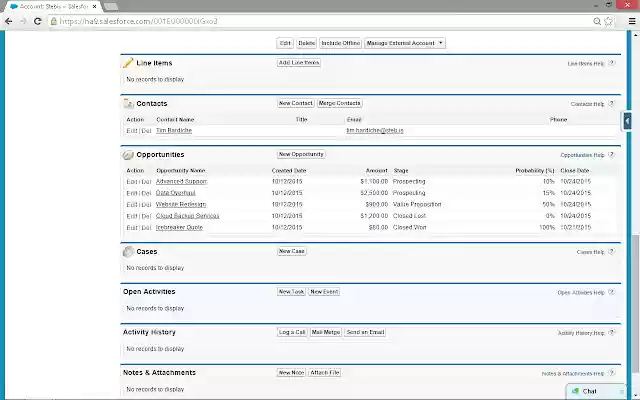
Task: Click the Include Offline button
Action: point(340,43)
